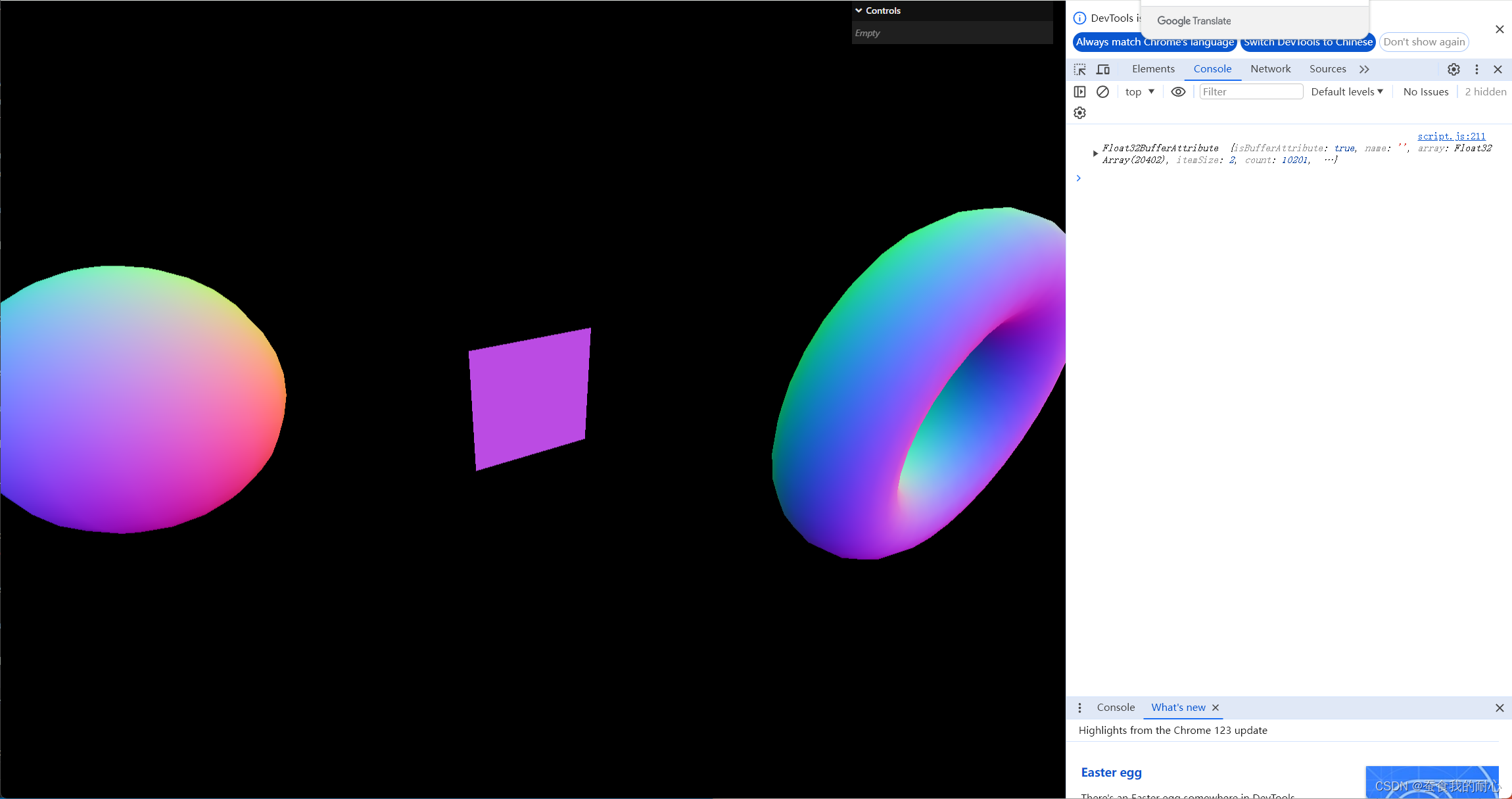Click the clear console icon

tap(1102, 92)
